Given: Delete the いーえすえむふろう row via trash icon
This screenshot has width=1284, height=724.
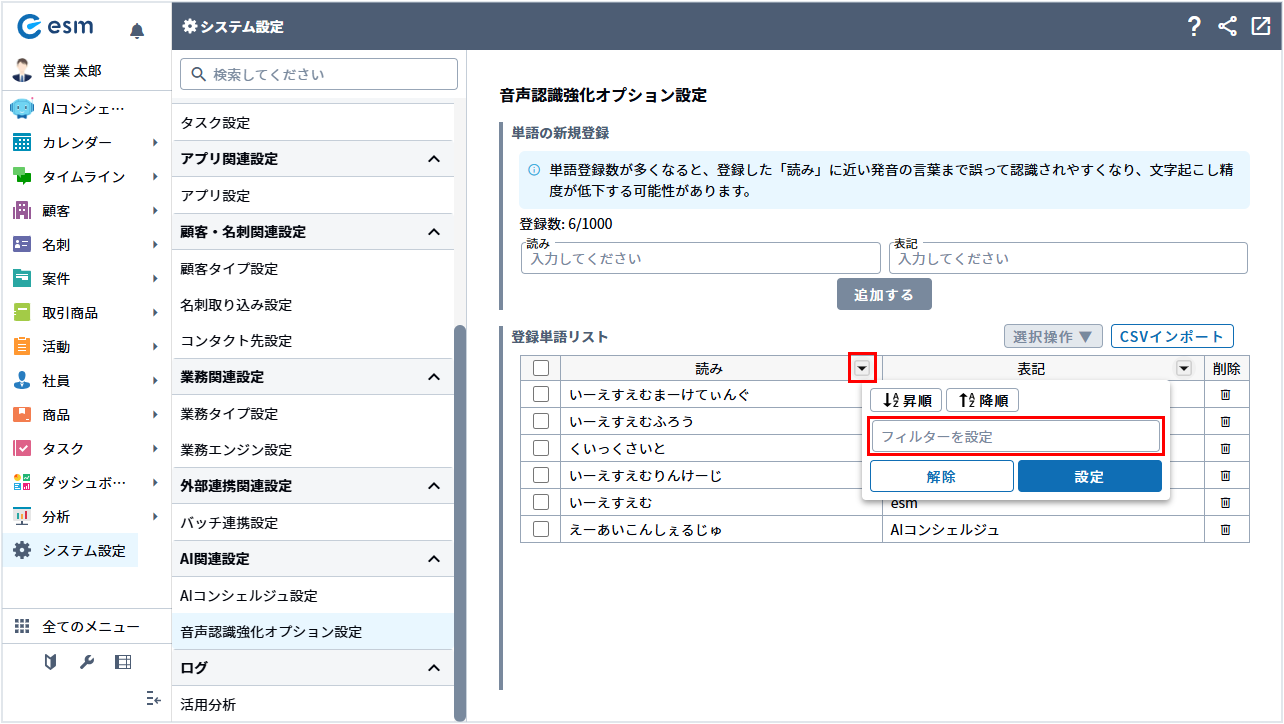Looking at the screenshot, I should tap(1225, 422).
